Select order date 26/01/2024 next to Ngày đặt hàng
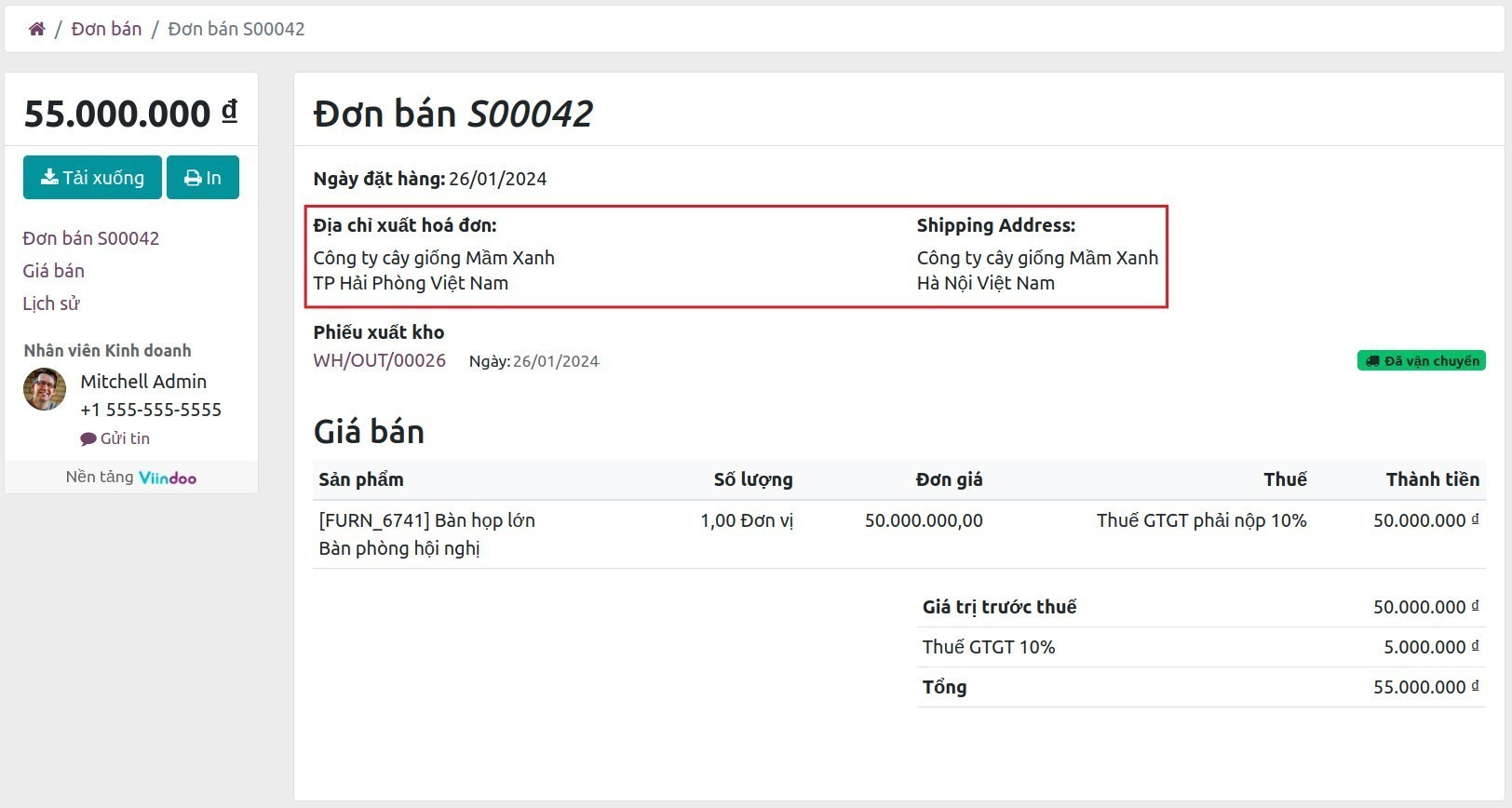1512x808 pixels. point(498,179)
